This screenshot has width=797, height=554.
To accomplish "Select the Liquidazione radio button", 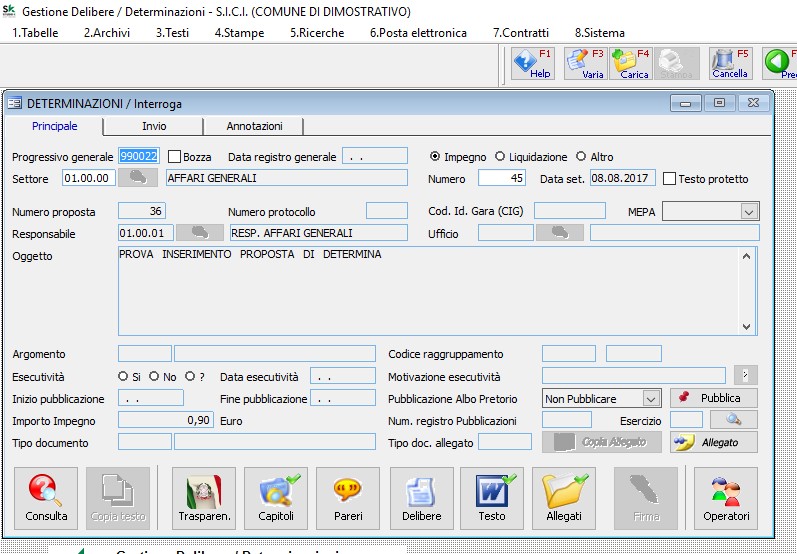I will (500, 157).
